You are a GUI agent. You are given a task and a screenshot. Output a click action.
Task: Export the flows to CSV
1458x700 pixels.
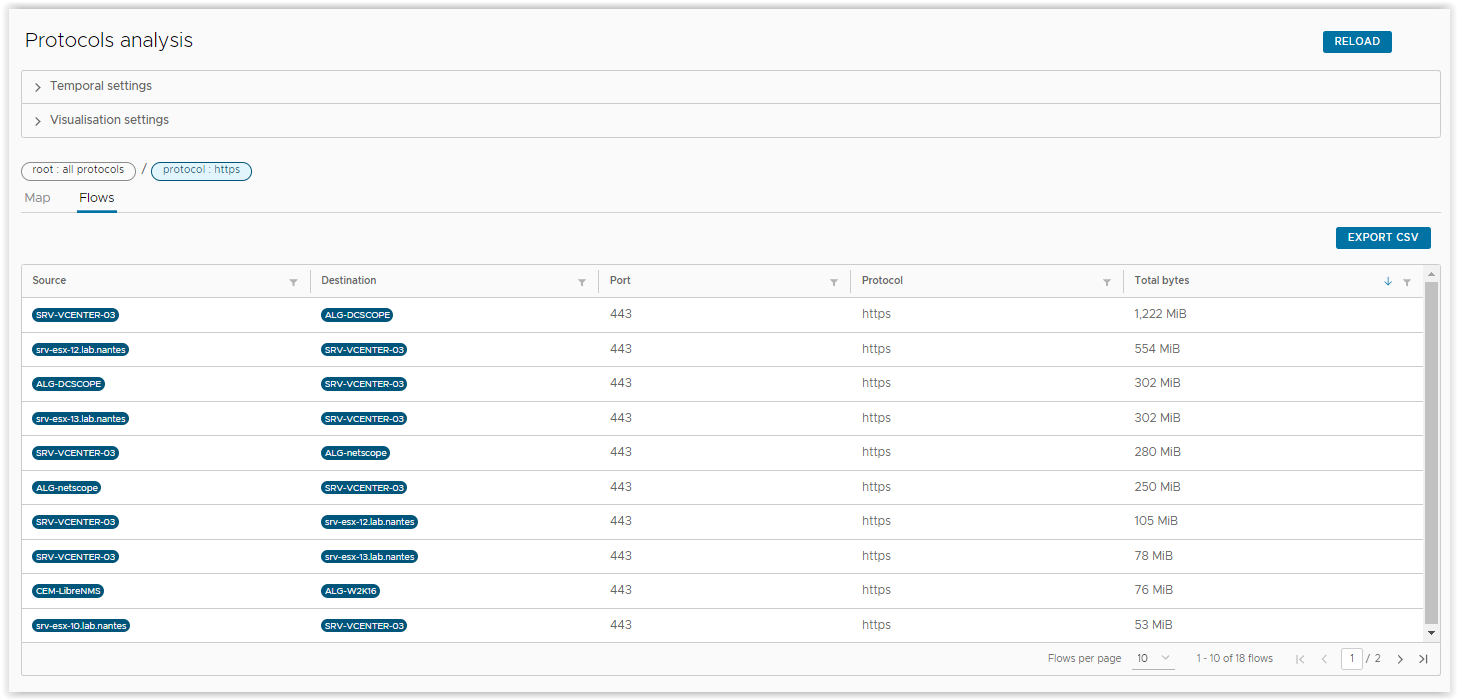tap(1383, 238)
